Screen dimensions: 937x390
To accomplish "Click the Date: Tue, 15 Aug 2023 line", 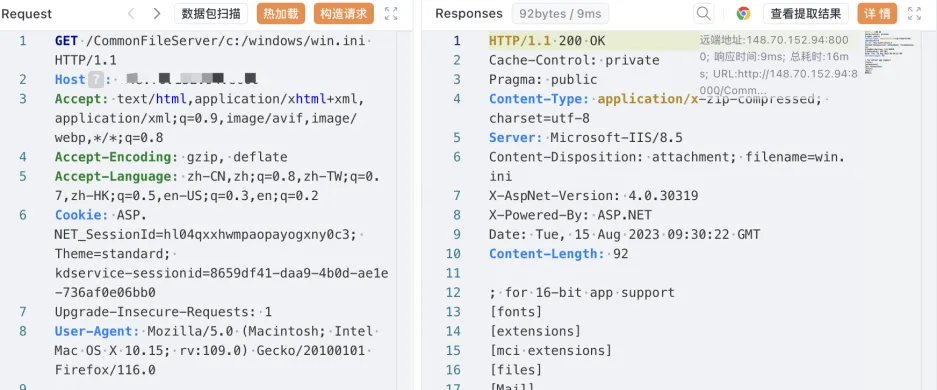I will [624, 235].
